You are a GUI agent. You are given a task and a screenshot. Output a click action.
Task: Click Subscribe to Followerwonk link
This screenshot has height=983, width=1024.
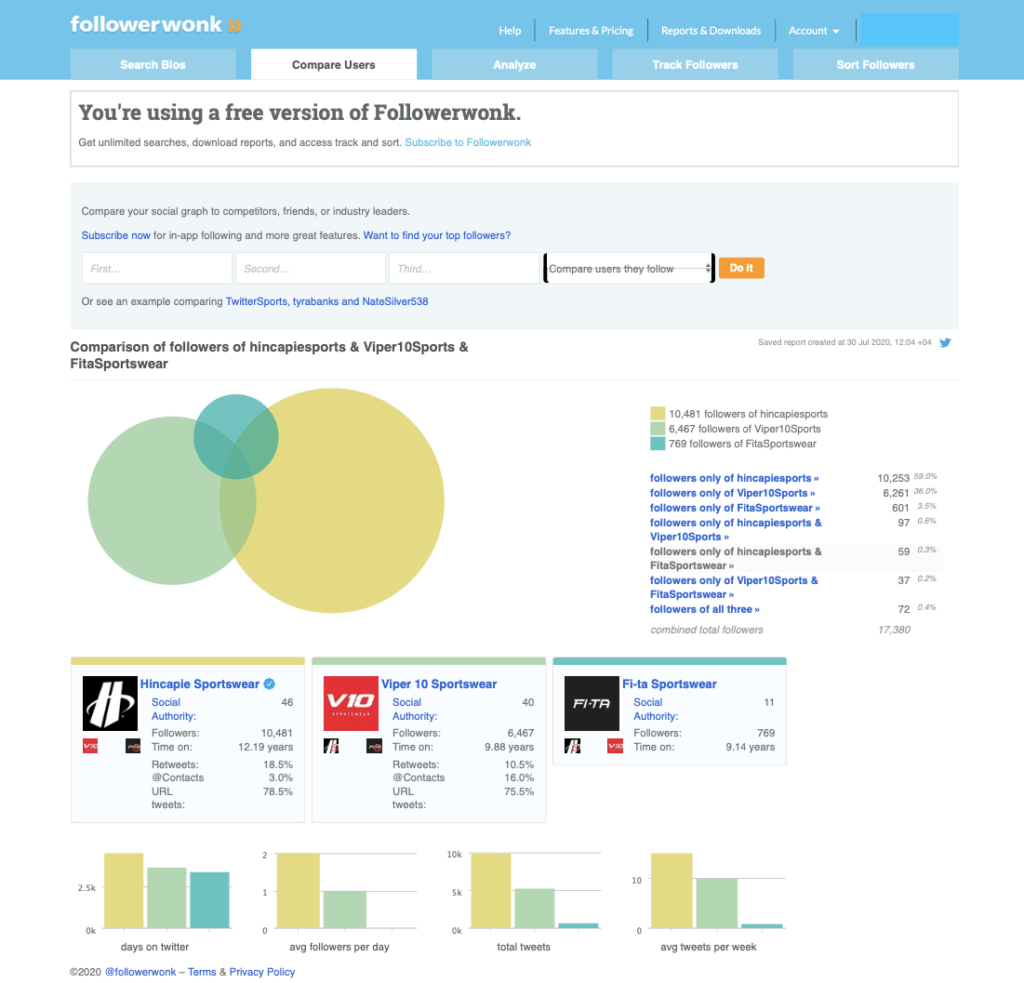pyautogui.click(x=468, y=142)
